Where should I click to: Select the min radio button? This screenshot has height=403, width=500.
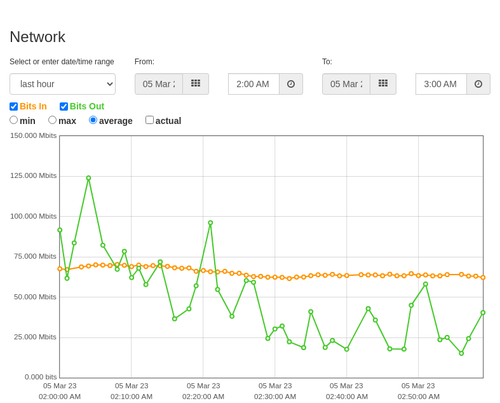pyautogui.click(x=14, y=120)
